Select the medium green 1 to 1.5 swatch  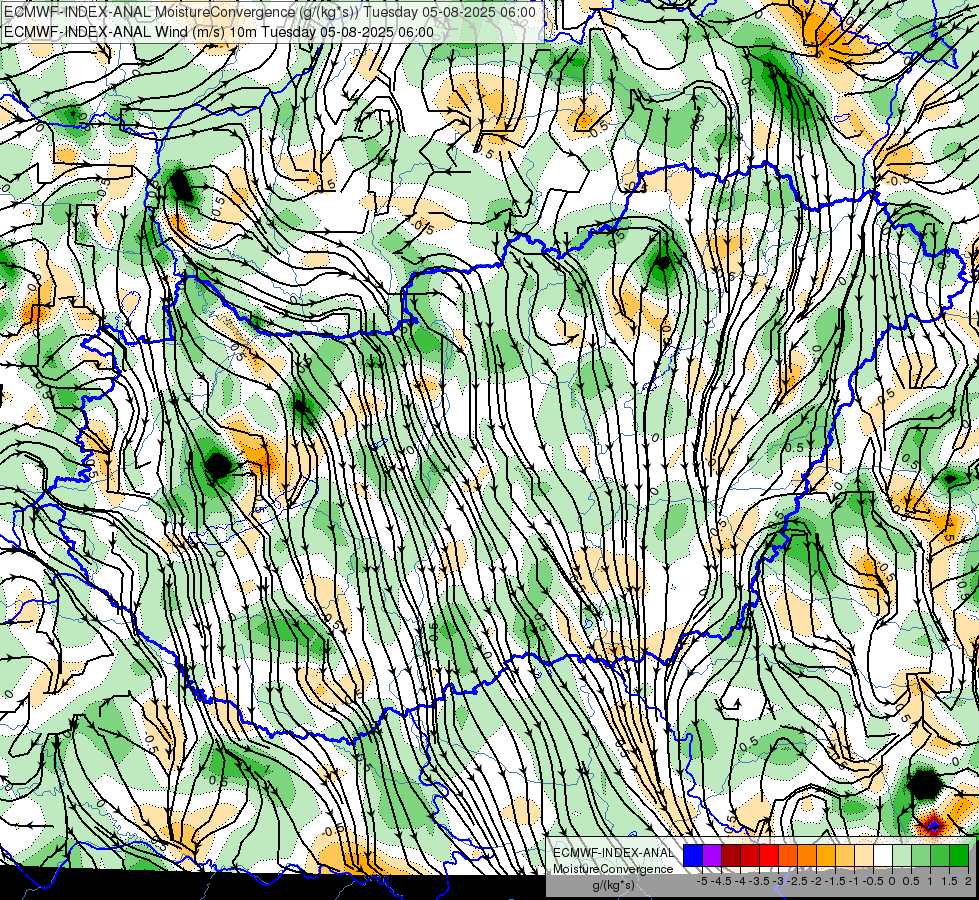(x=940, y=856)
